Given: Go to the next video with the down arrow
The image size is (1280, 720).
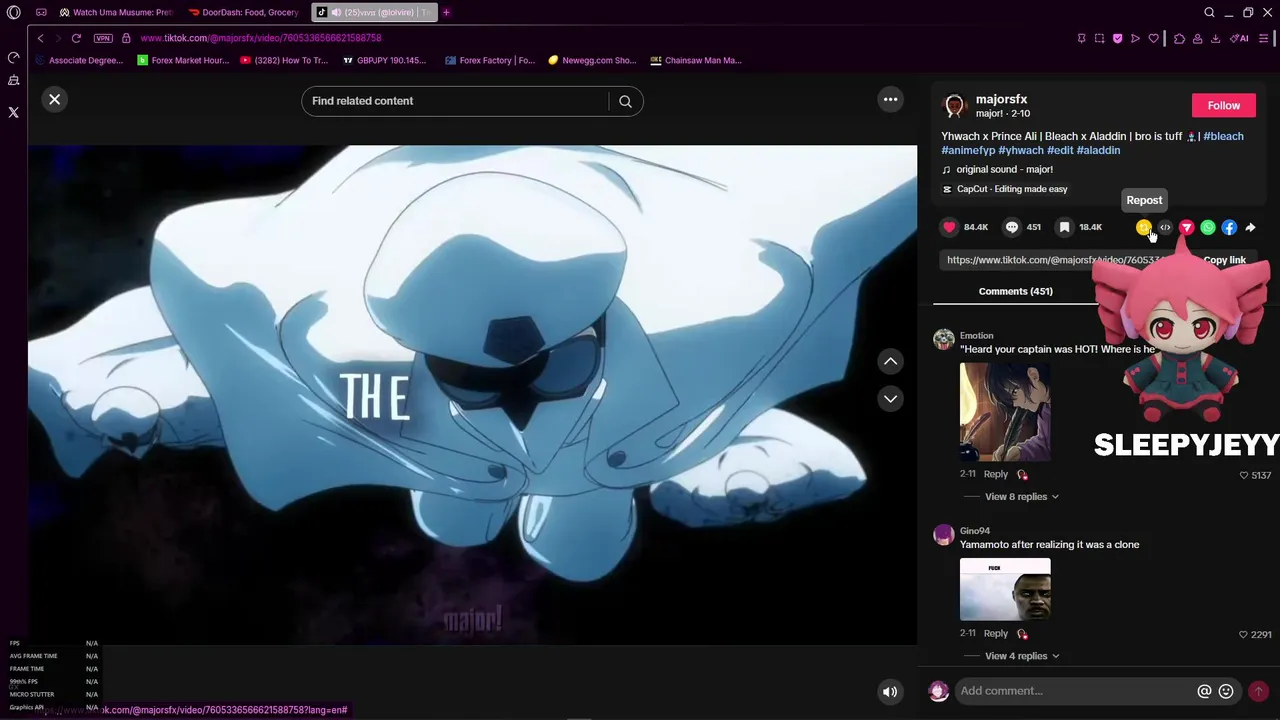Looking at the screenshot, I should (890, 398).
